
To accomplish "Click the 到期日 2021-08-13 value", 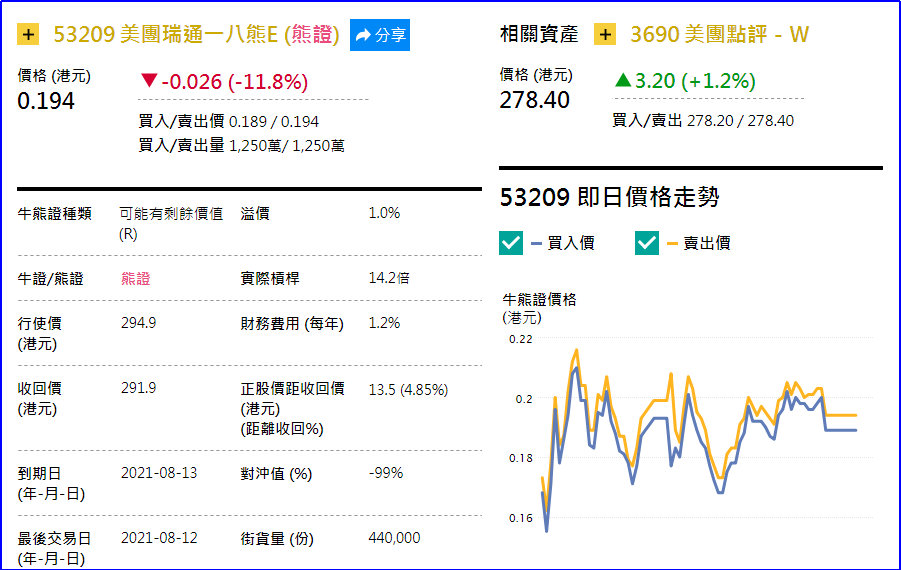I will [x=159, y=473].
